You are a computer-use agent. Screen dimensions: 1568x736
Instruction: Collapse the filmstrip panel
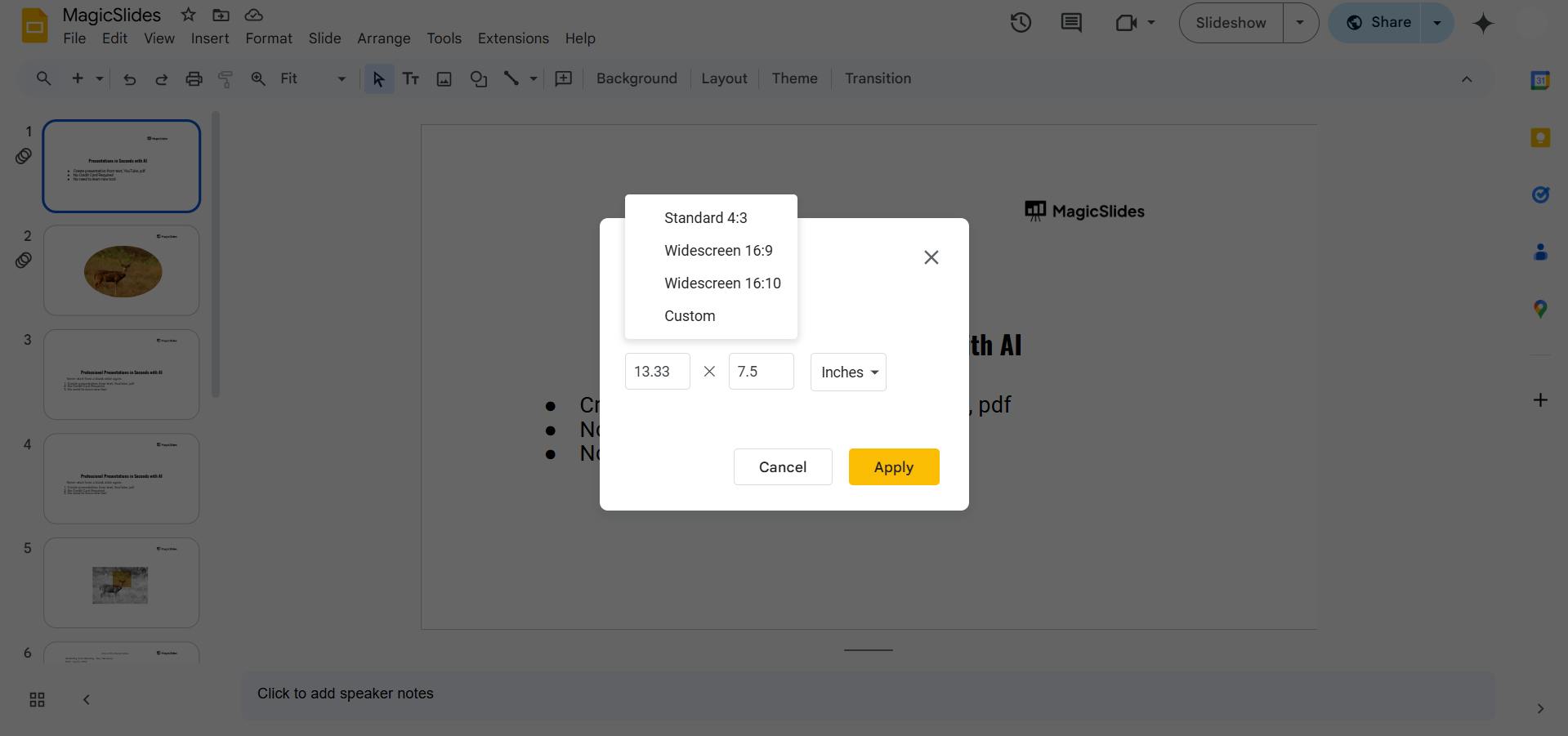86,699
